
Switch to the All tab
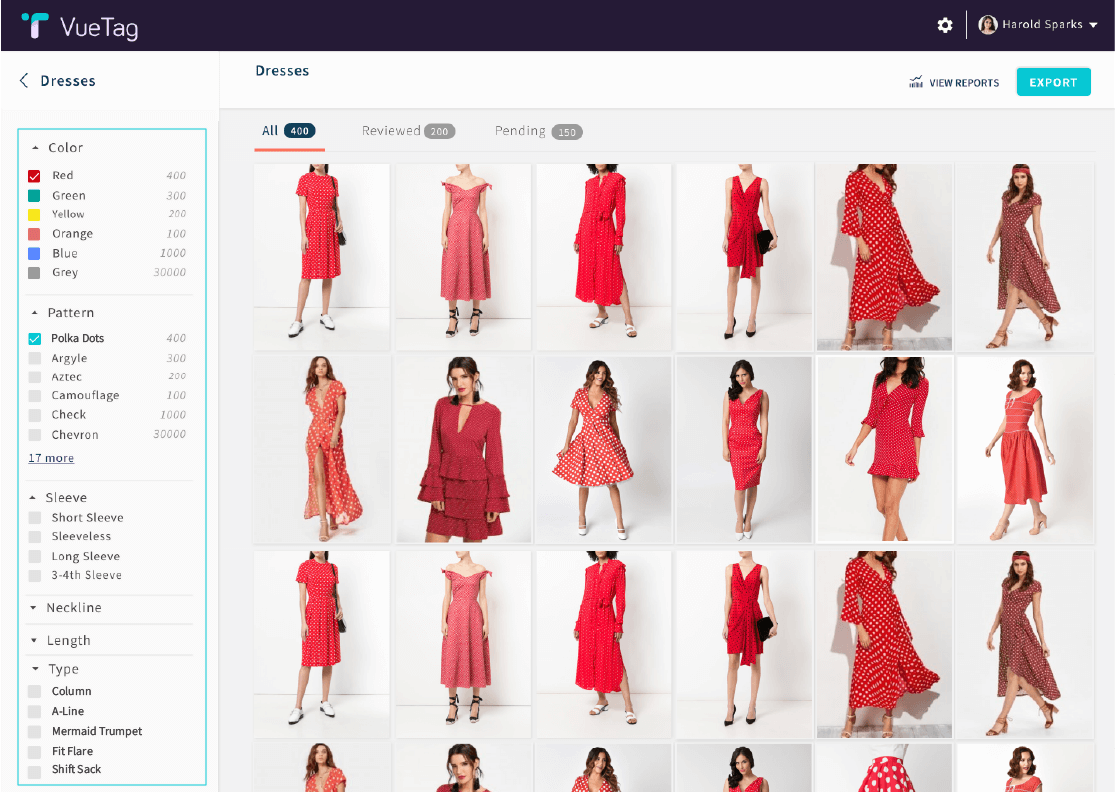pyautogui.click(x=289, y=131)
